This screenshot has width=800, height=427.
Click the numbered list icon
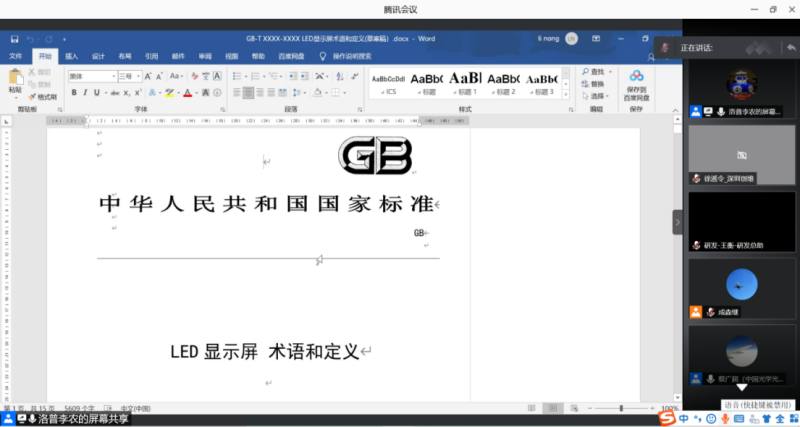(x=255, y=76)
